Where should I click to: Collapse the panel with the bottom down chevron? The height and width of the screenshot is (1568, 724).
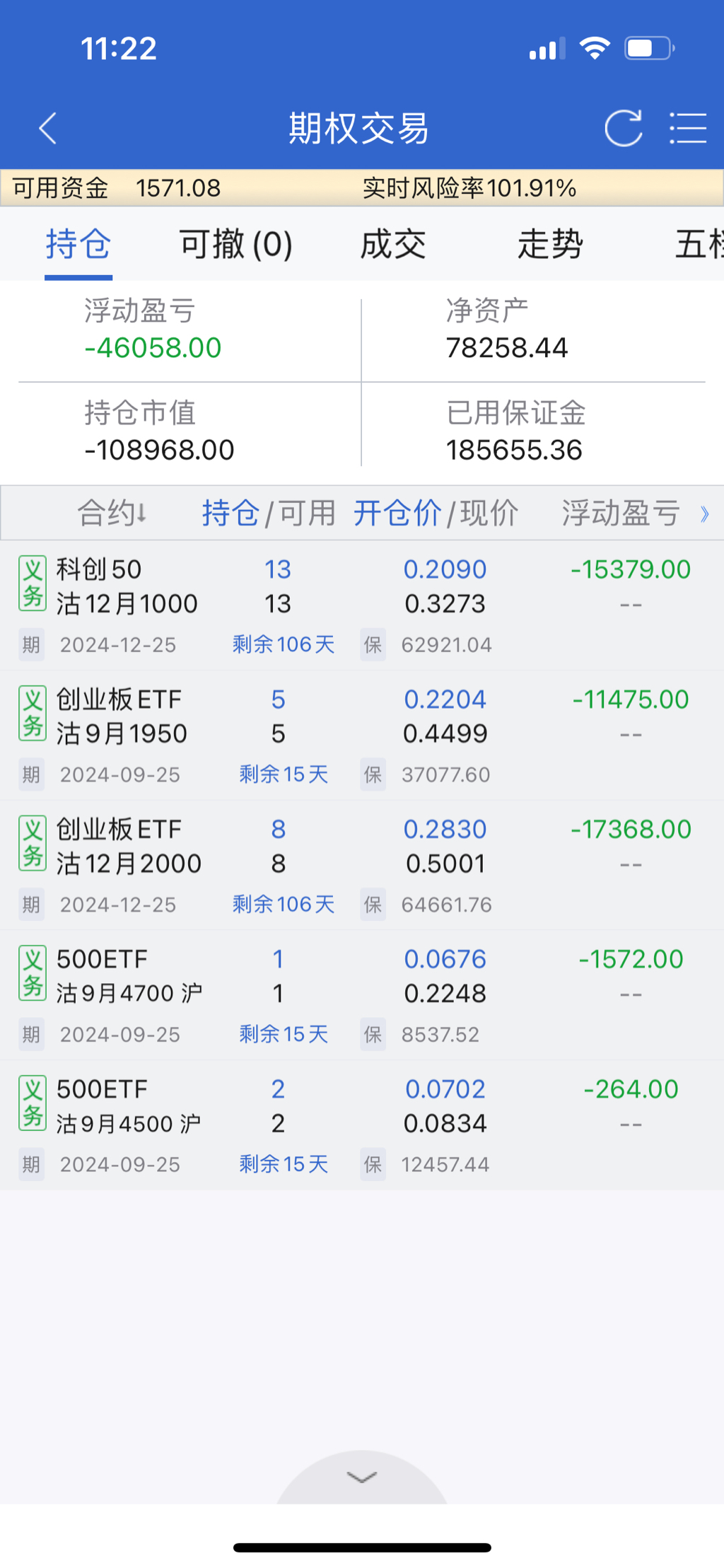pos(362,1477)
